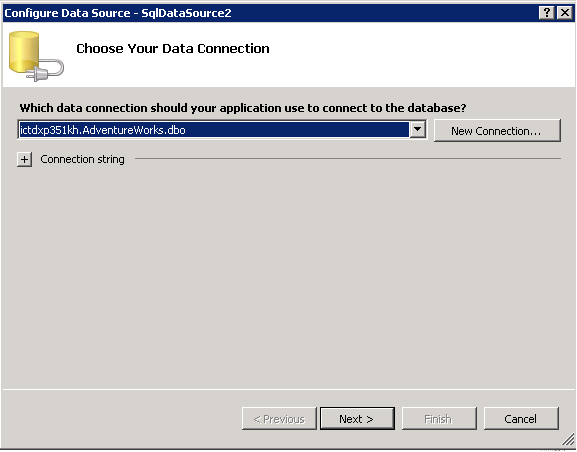Click the resize grip in dialog corner
The width and height of the screenshot is (577, 452).
tap(569, 439)
